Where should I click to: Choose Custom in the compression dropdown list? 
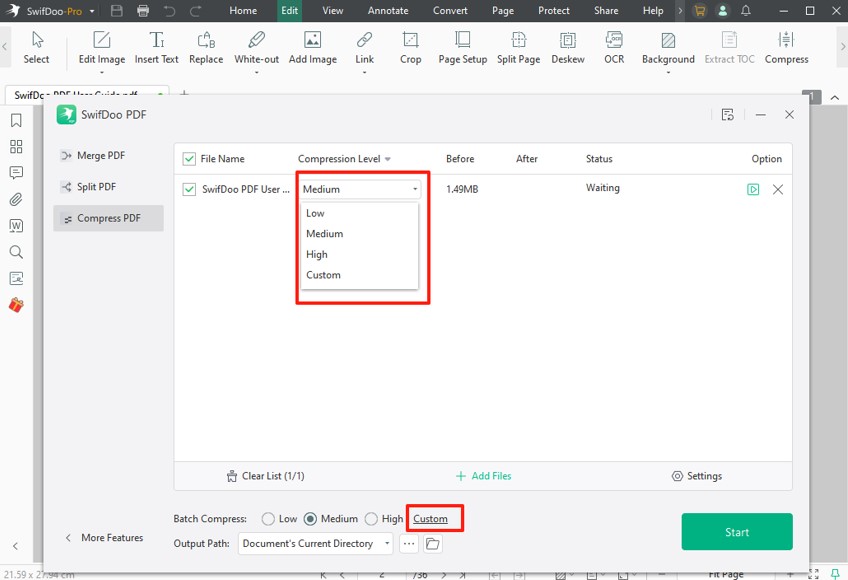click(359, 275)
